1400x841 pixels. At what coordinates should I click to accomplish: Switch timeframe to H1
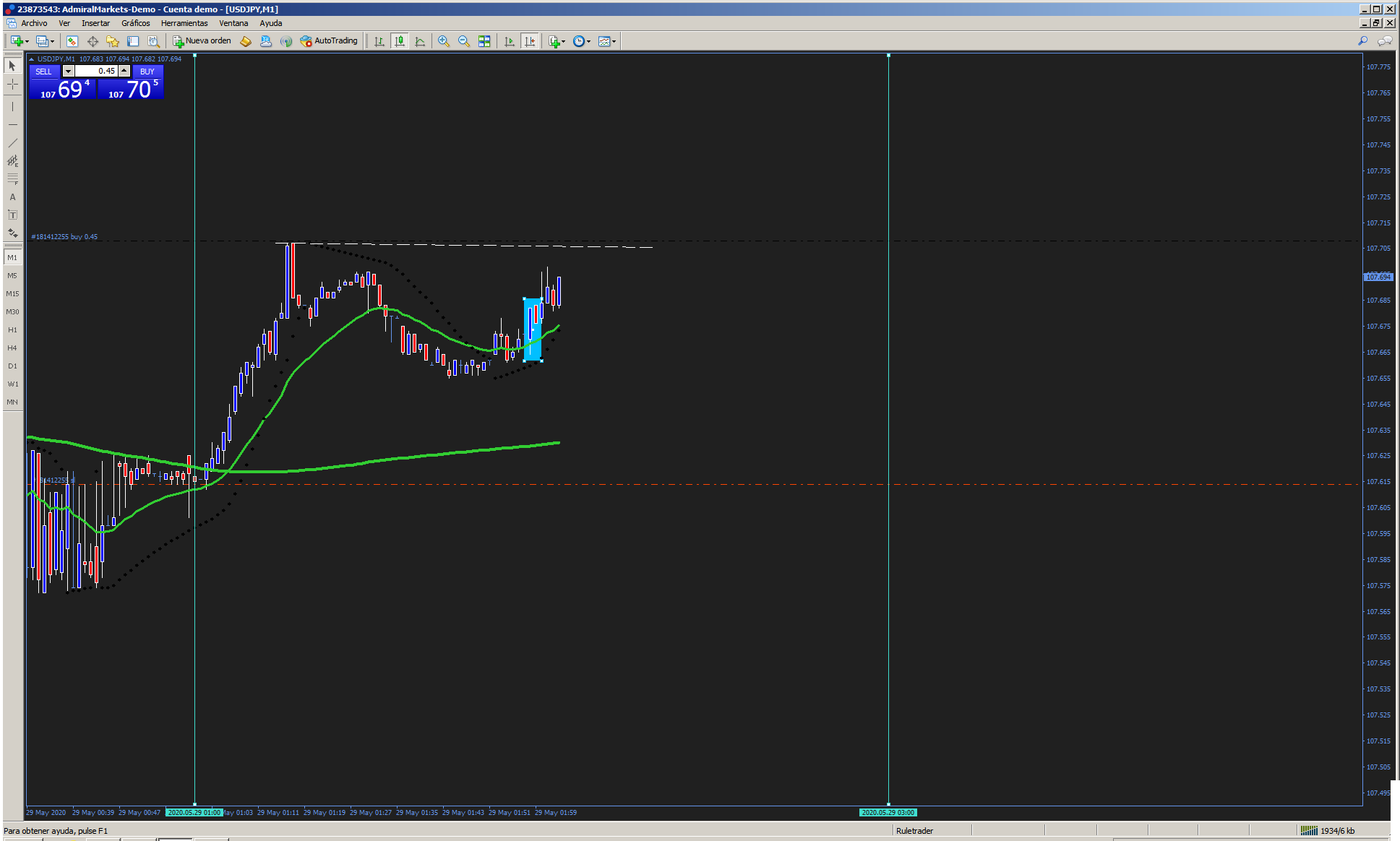[12, 329]
